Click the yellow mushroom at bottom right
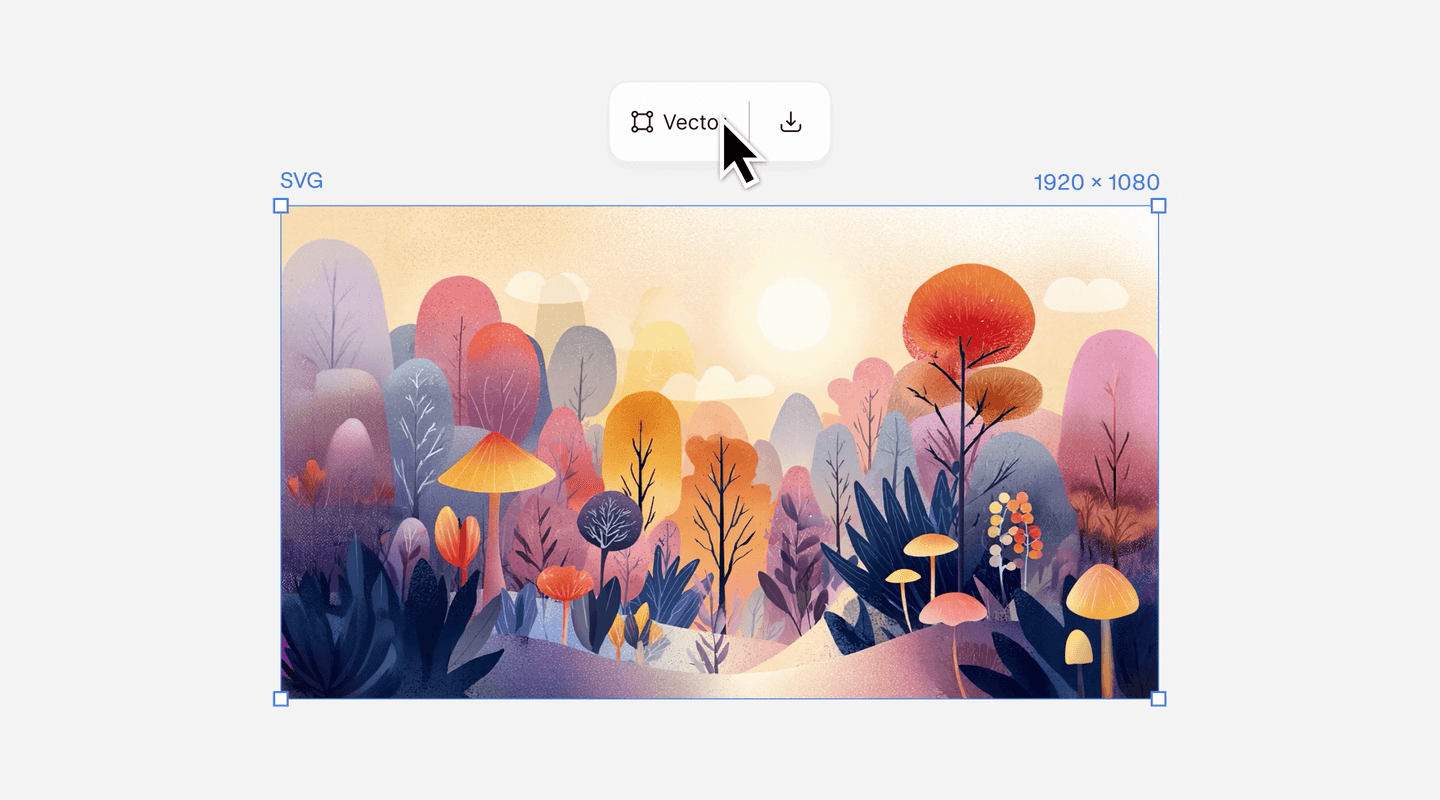 tap(1102, 590)
